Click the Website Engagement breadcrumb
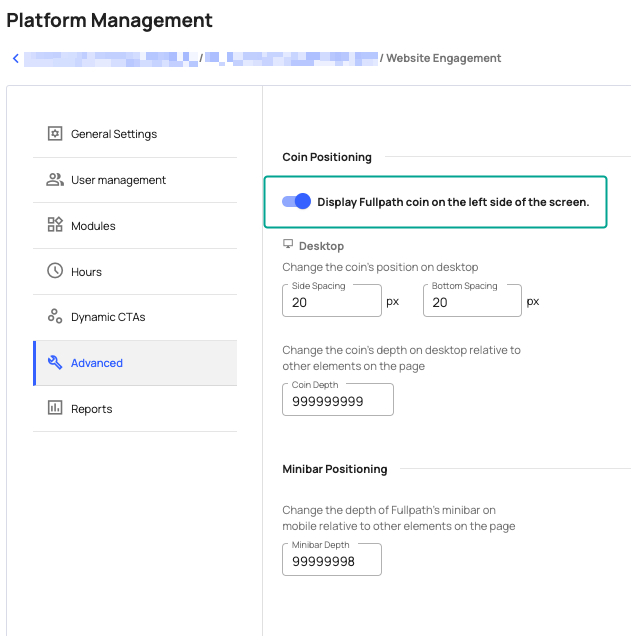The height and width of the screenshot is (636, 631). [443, 58]
